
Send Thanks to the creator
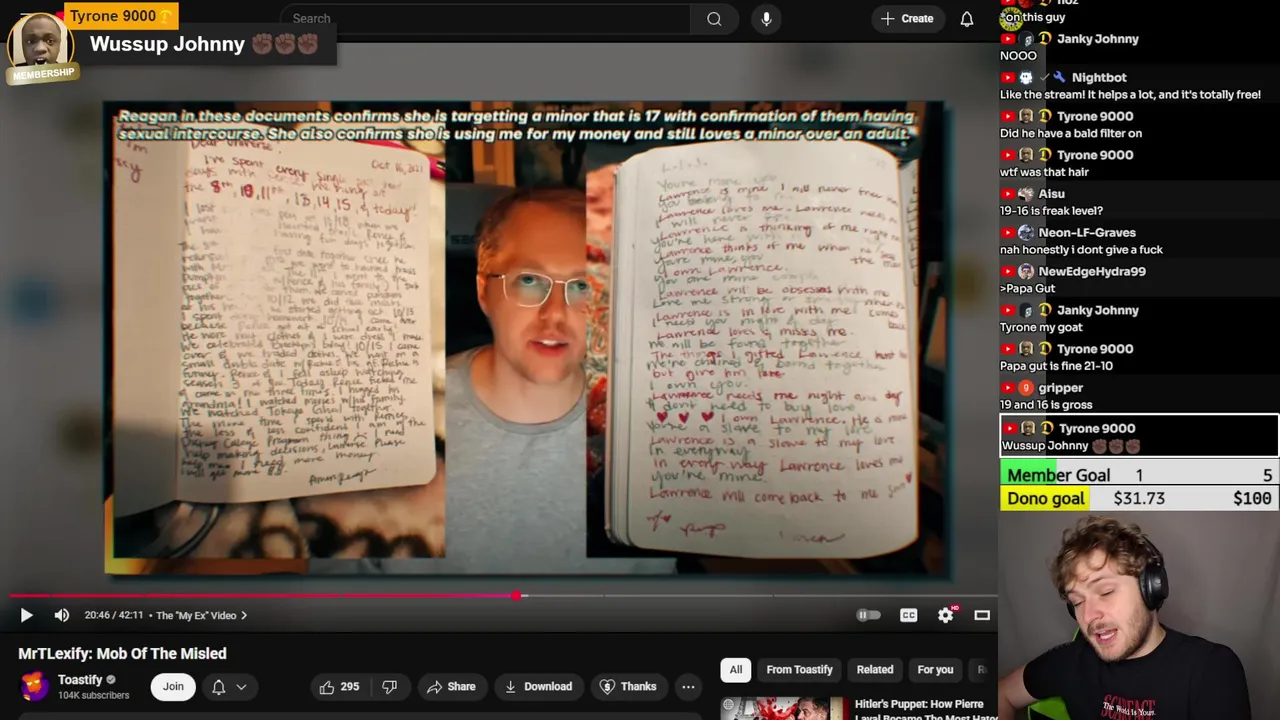628,686
